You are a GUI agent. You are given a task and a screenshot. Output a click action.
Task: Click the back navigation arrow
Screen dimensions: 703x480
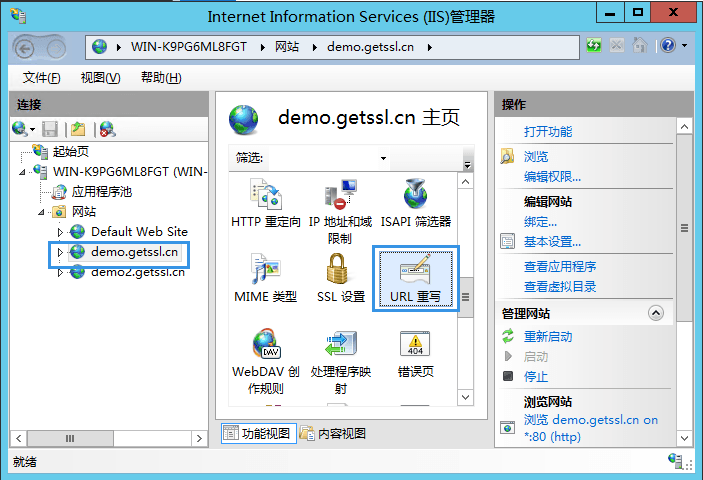coord(24,49)
